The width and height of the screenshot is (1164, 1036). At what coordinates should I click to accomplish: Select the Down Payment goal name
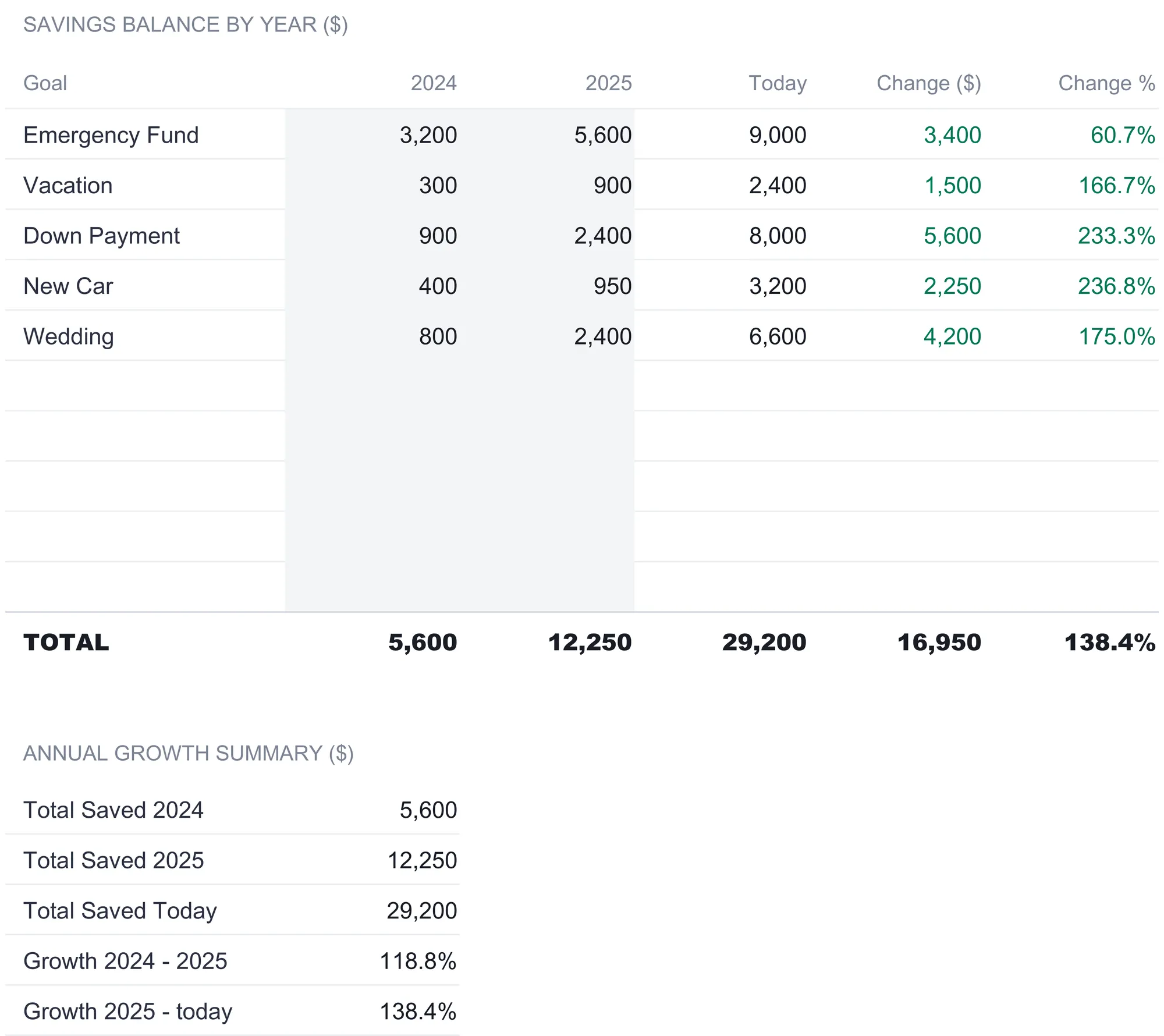(x=102, y=236)
